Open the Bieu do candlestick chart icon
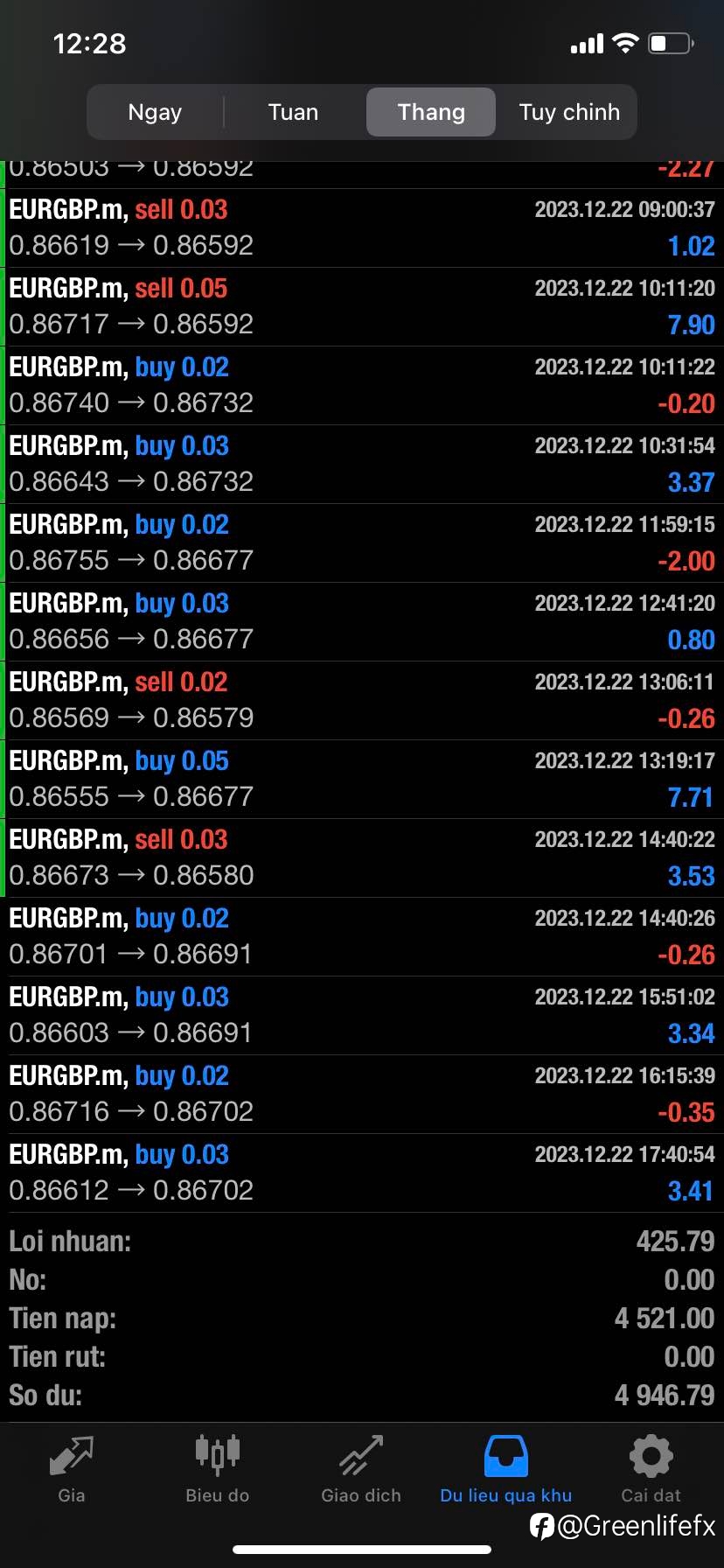 point(217,1453)
